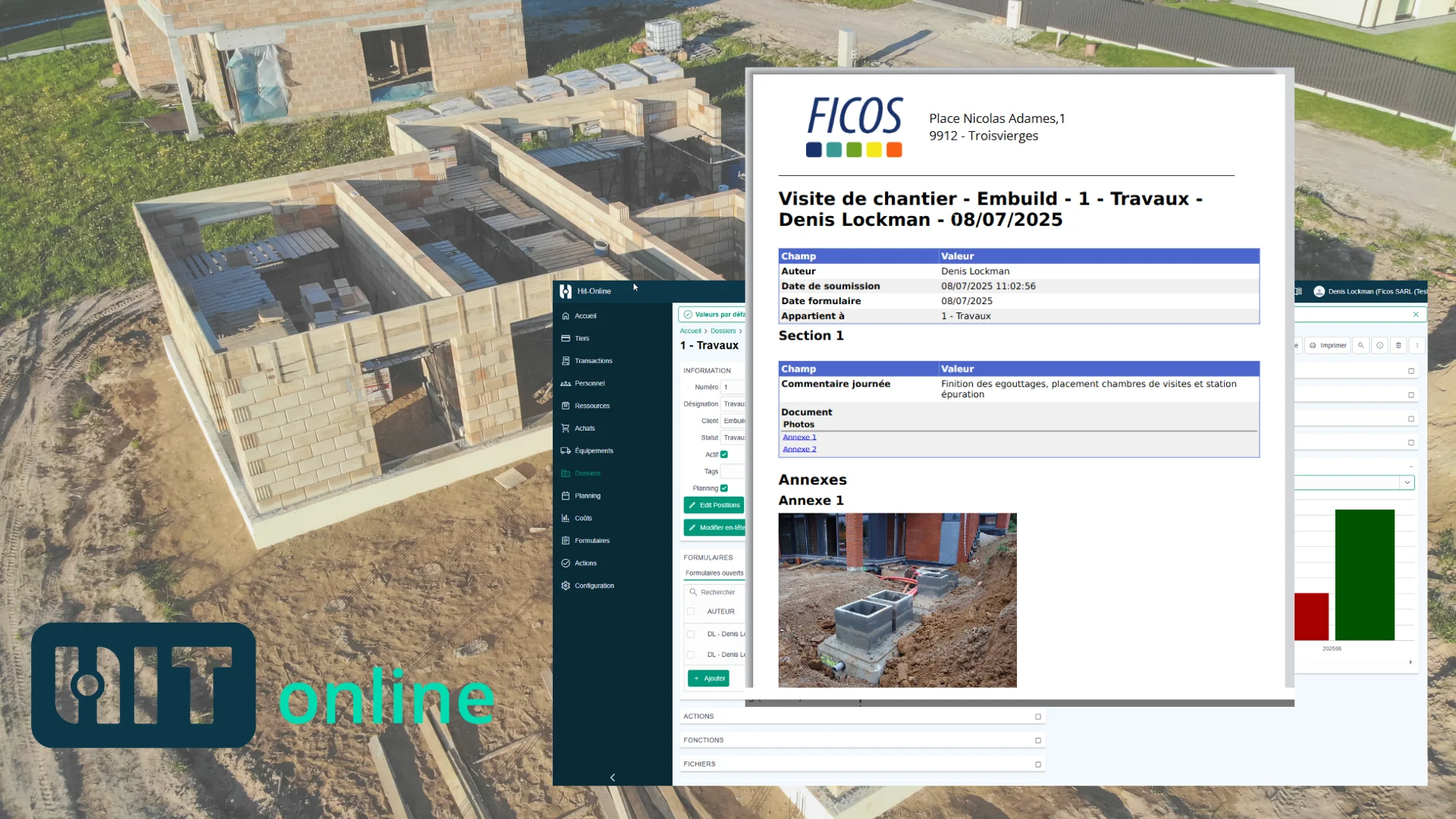This screenshot has height=819, width=1456.
Task: Click the Edit Positions button
Action: pyautogui.click(x=714, y=505)
